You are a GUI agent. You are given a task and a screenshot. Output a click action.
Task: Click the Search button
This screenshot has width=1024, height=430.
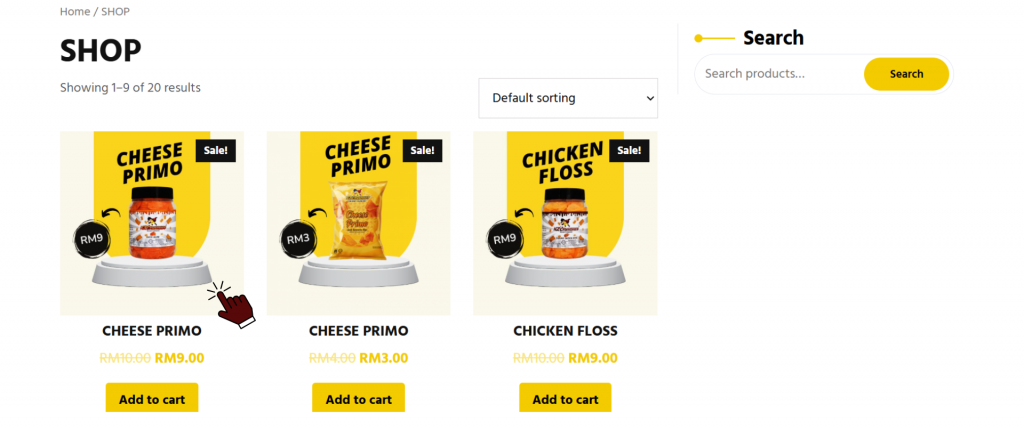point(906,74)
